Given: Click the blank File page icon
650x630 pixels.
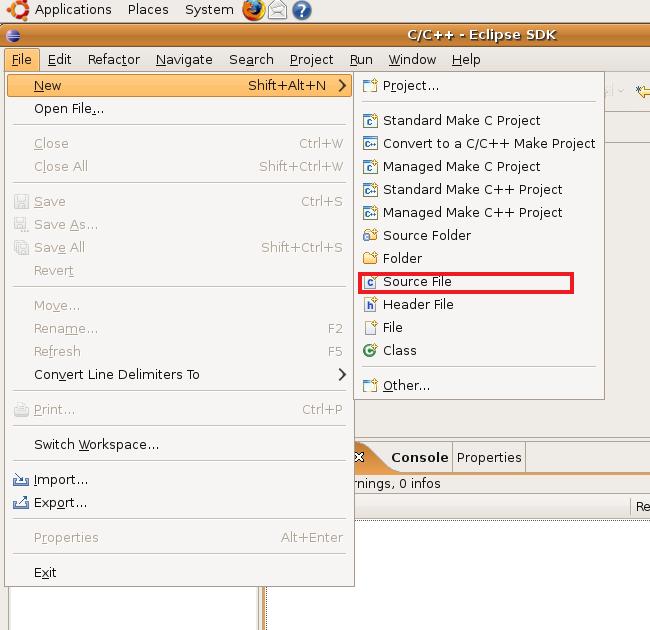Looking at the screenshot, I should click(x=370, y=327).
